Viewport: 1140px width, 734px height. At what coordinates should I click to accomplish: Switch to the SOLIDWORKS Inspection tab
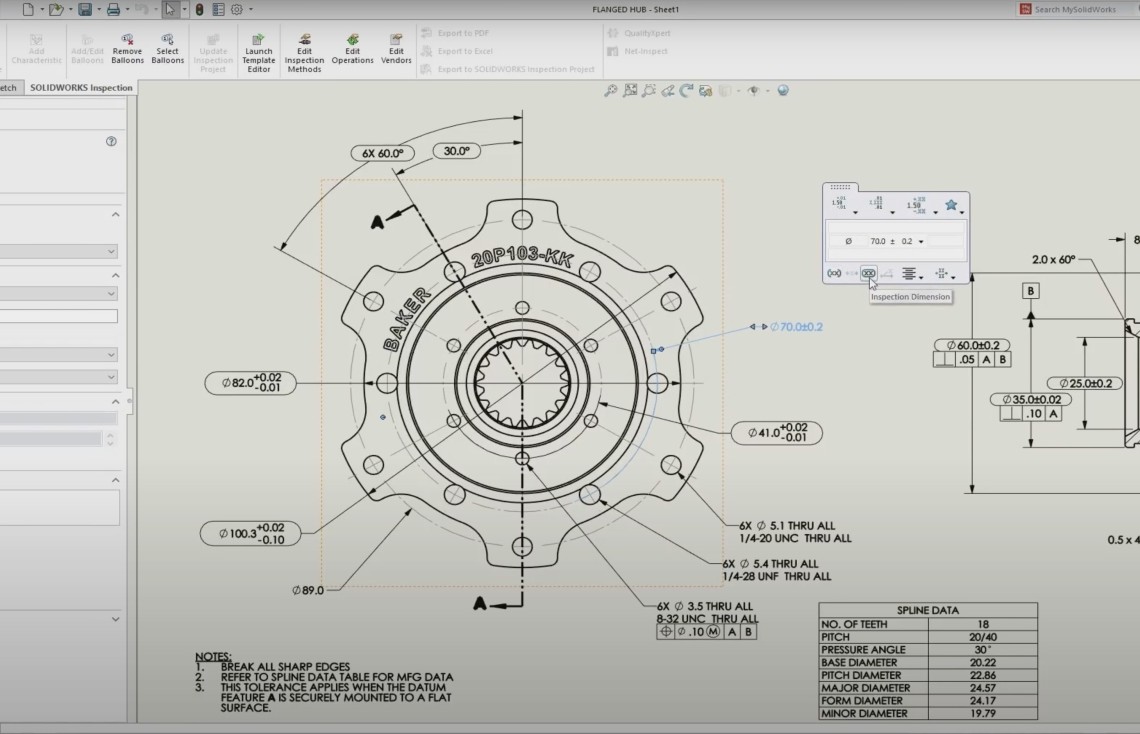[81, 88]
